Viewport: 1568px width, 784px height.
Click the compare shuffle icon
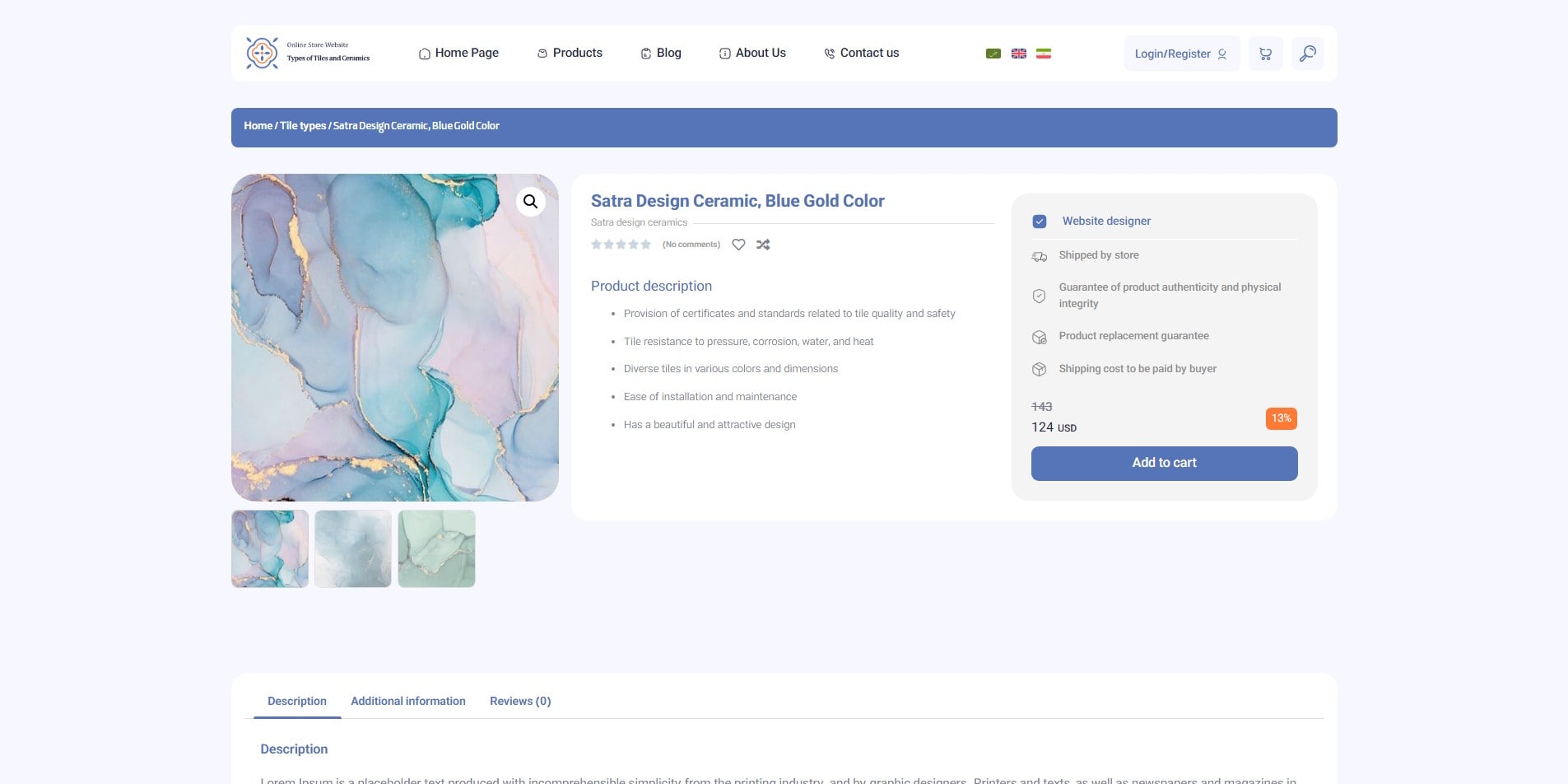[x=763, y=245]
